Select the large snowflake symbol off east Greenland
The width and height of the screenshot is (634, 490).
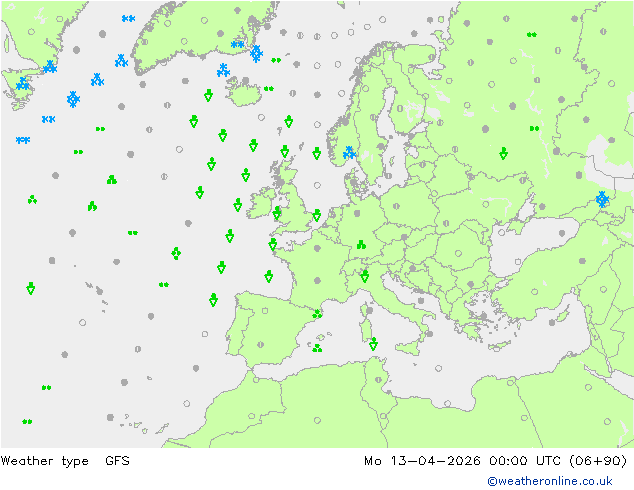click(x=256, y=53)
